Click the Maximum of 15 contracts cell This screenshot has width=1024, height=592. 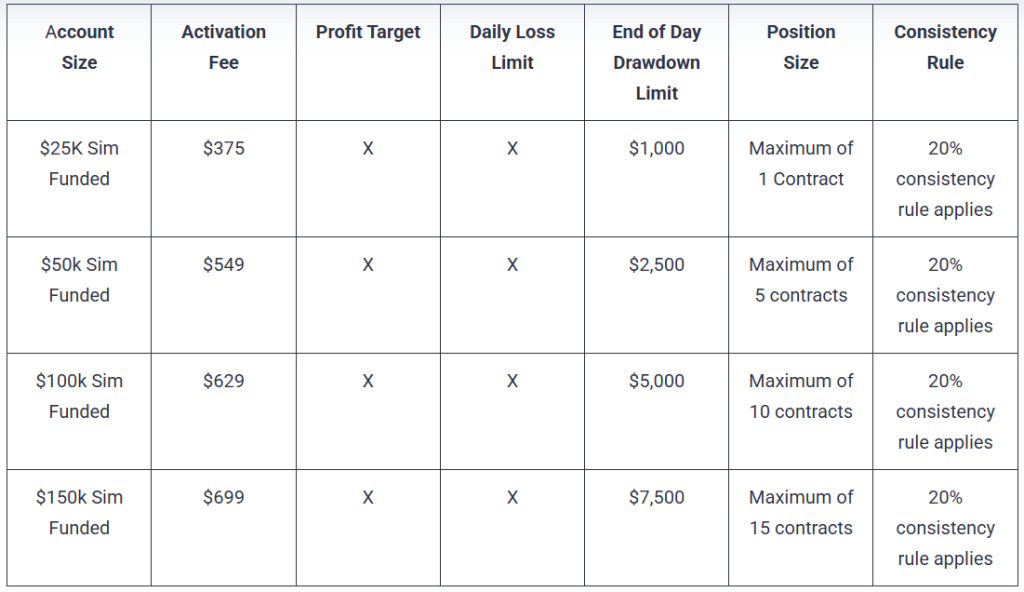pos(801,512)
